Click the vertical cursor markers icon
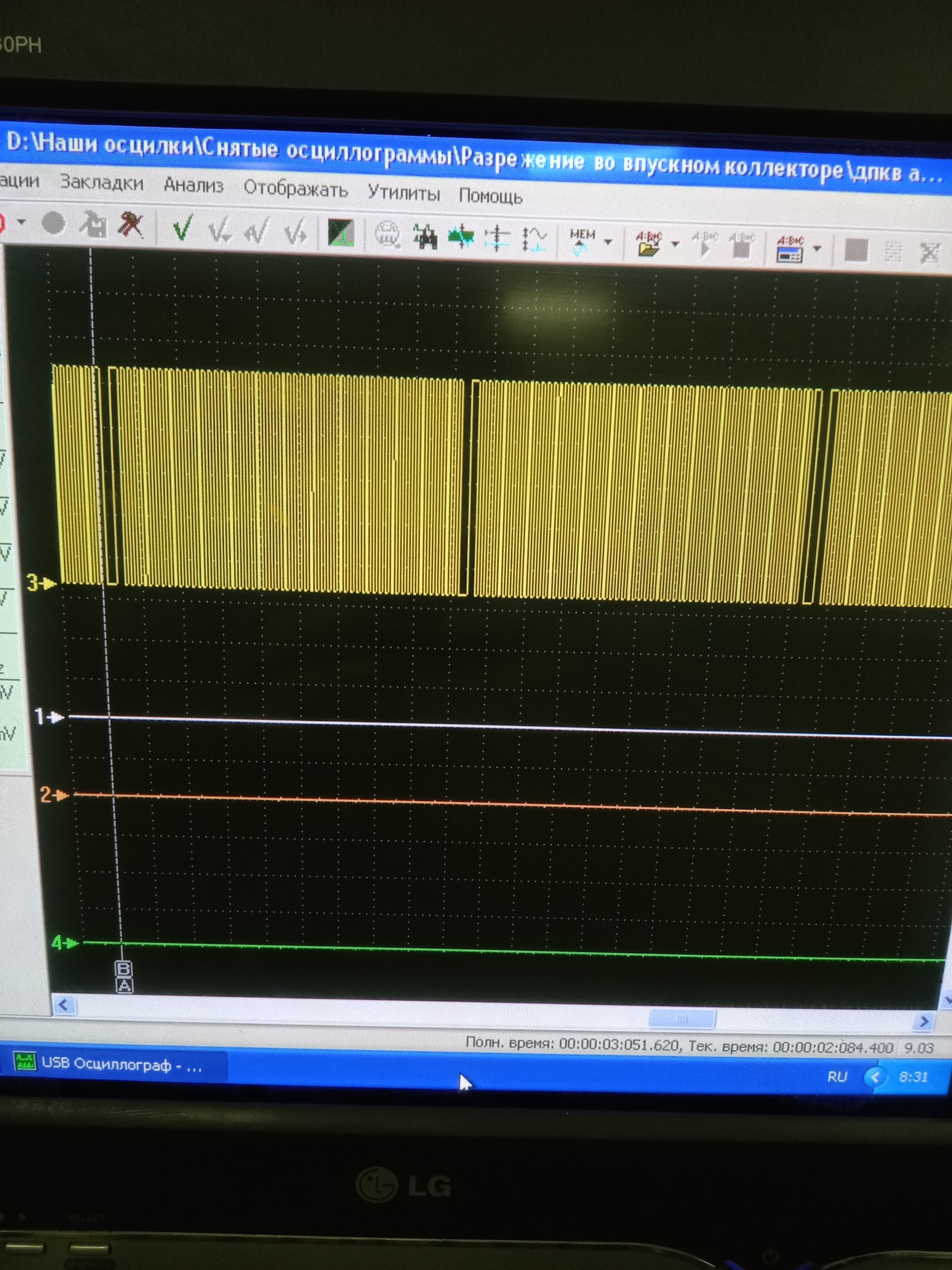The width and height of the screenshot is (952, 1270). 496,238
